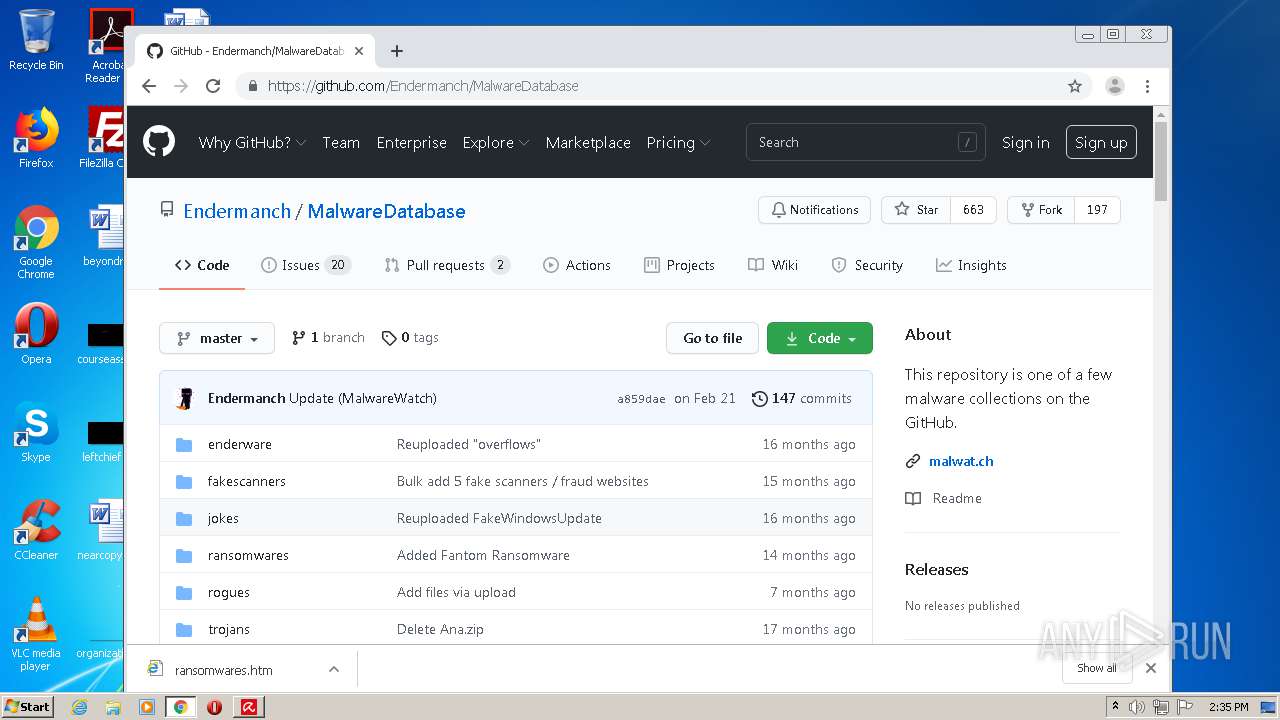Open the Windows Start menu
The width and height of the screenshot is (1280, 720).
click(27, 707)
